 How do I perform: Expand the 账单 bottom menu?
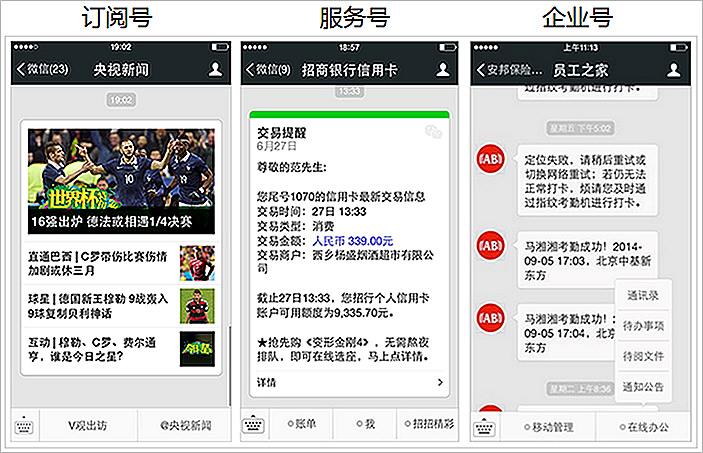coord(301,423)
